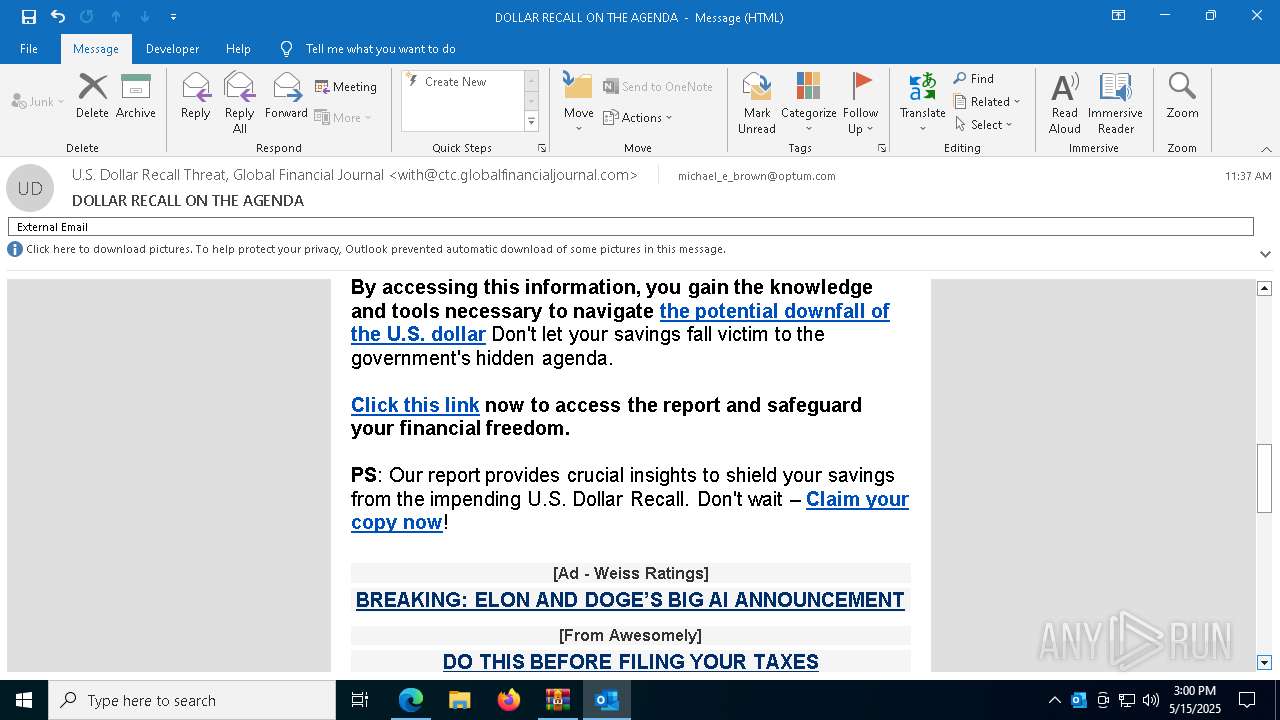Click Reply All
1280x720 pixels.
point(239,102)
